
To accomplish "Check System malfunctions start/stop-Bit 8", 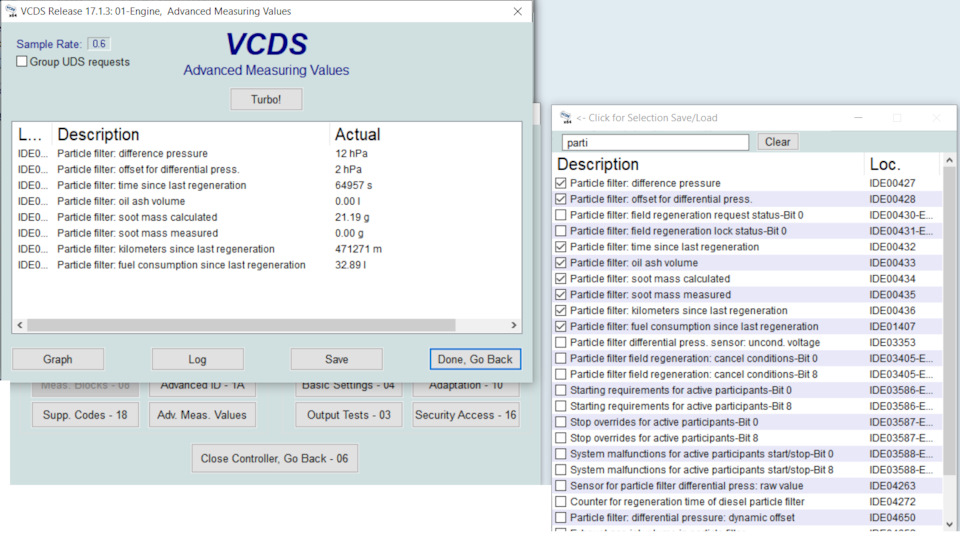I will point(561,469).
